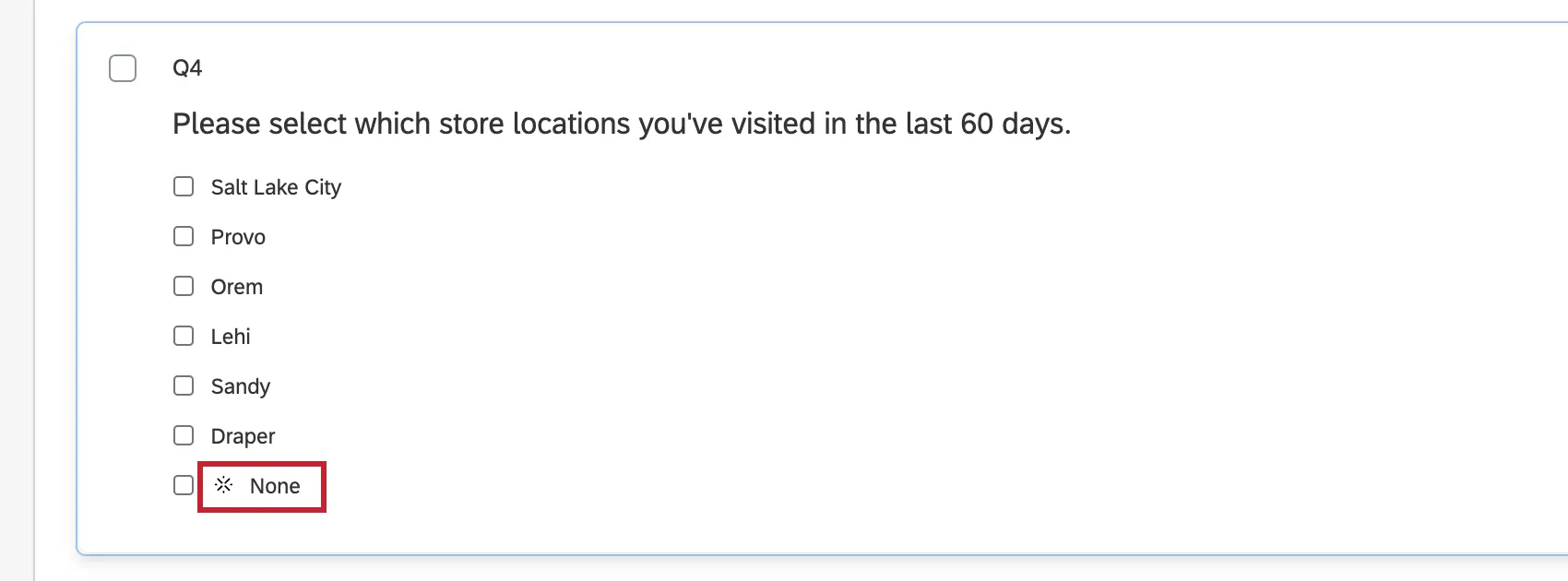Click the question text to edit it
Viewport: 1568px width, 581px height.
620,123
